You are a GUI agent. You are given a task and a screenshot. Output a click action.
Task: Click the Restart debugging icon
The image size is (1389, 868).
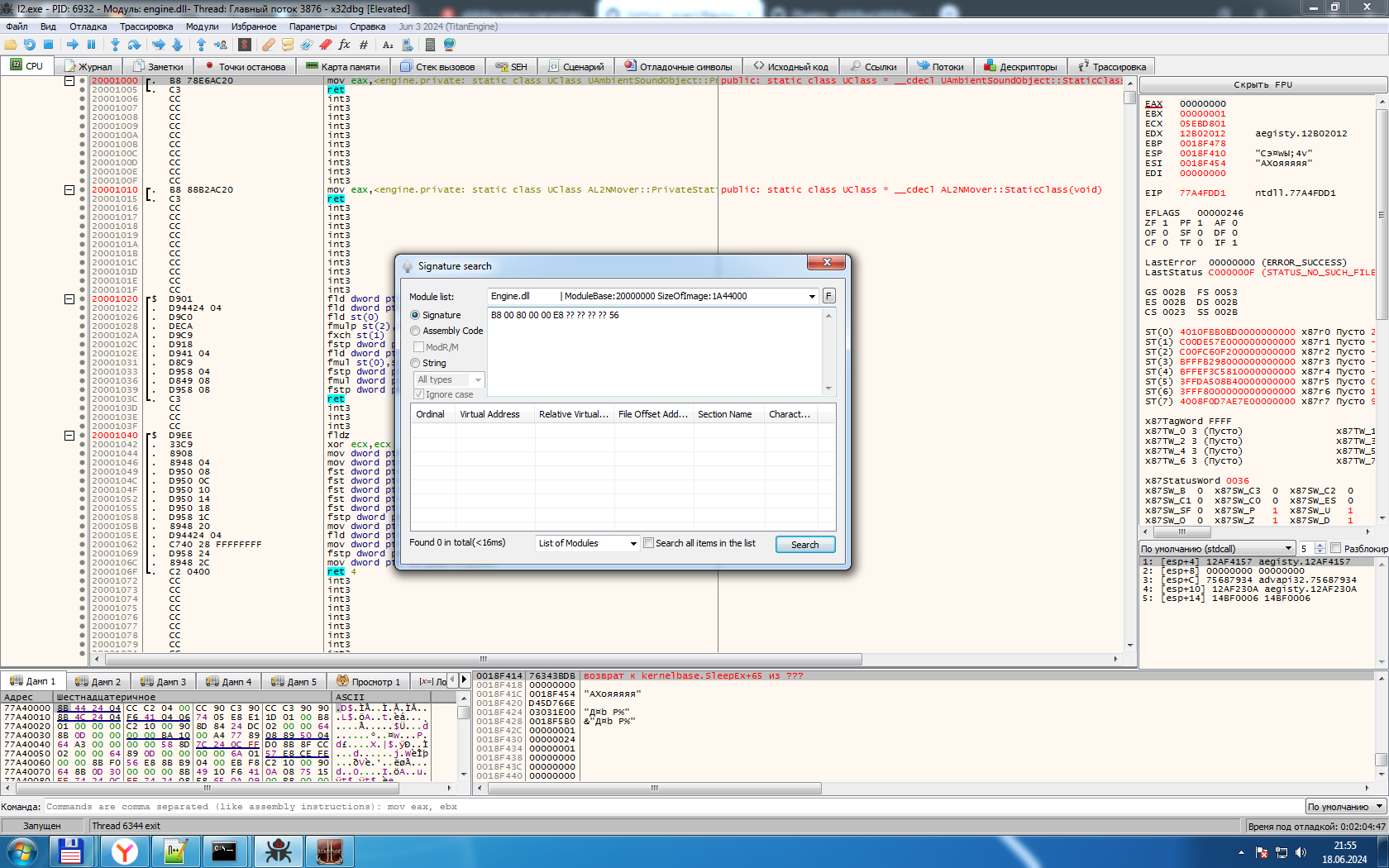(x=30, y=45)
